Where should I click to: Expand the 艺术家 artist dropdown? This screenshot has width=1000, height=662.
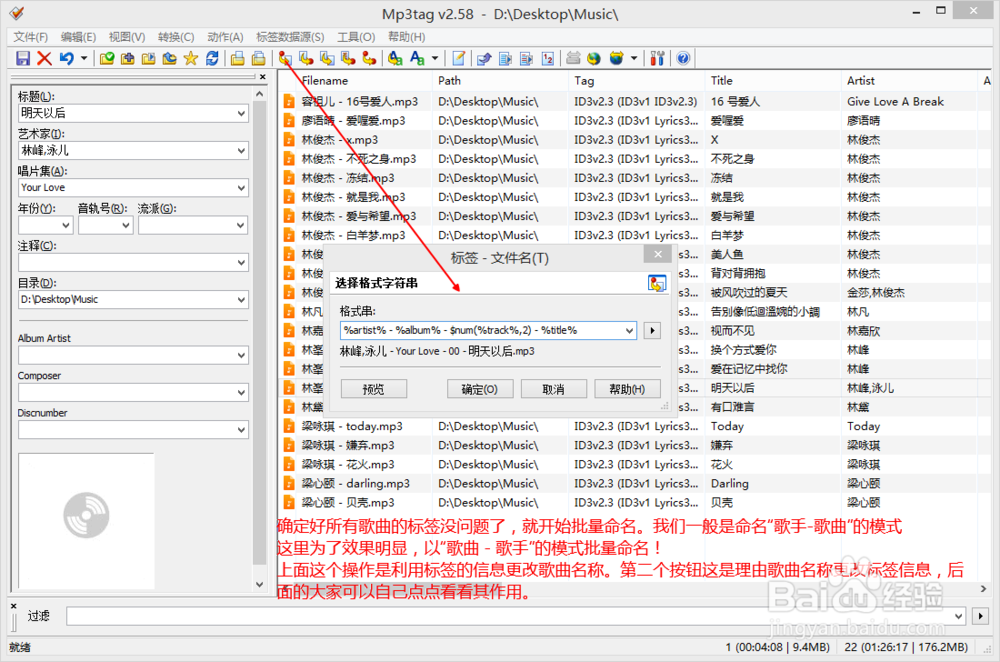pyautogui.click(x=241, y=151)
